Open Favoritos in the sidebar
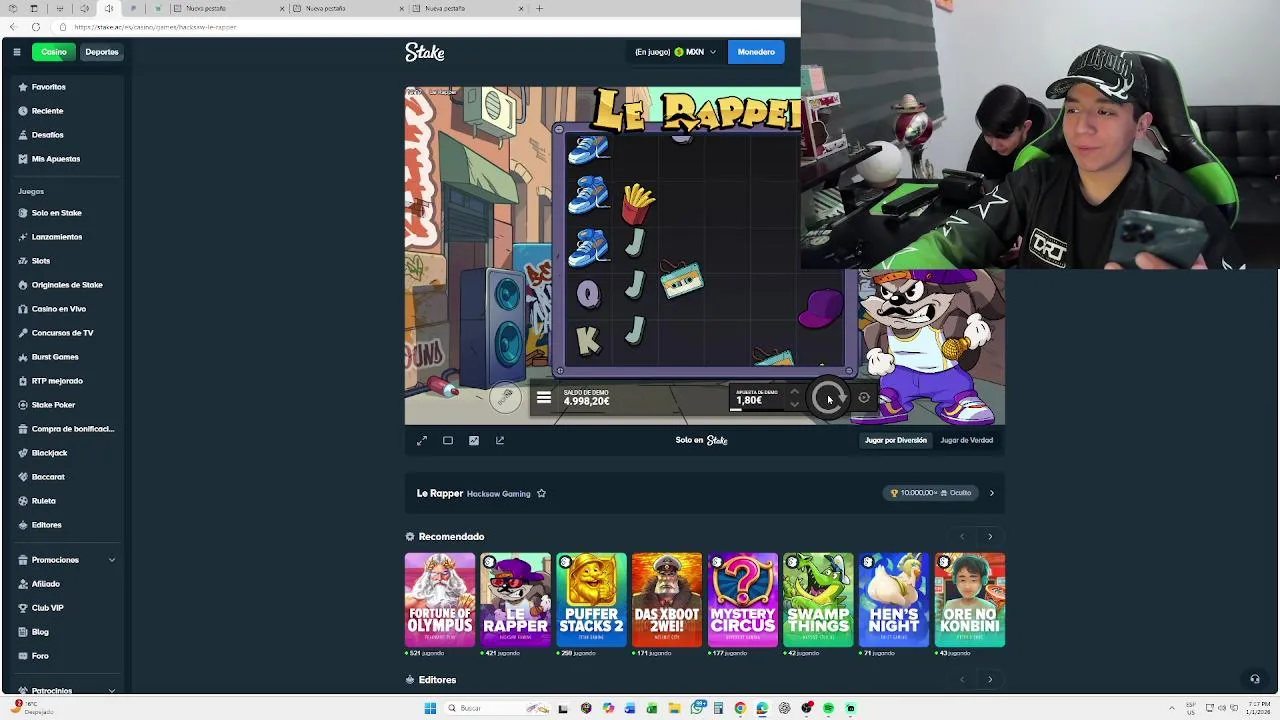Viewport: 1280px width, 720px height. point(48,87)
